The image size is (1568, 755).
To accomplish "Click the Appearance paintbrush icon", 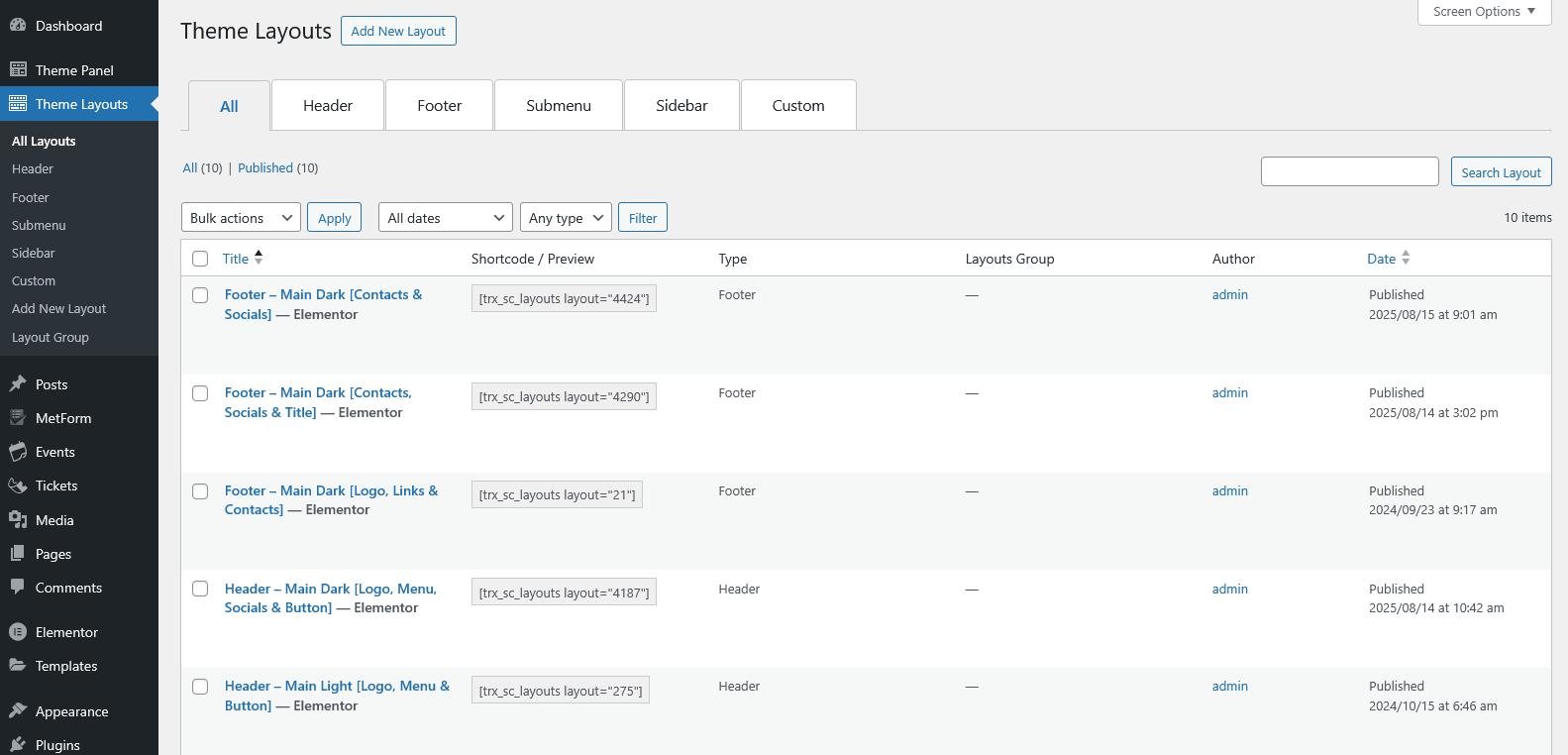I will (x=18, y=711).
